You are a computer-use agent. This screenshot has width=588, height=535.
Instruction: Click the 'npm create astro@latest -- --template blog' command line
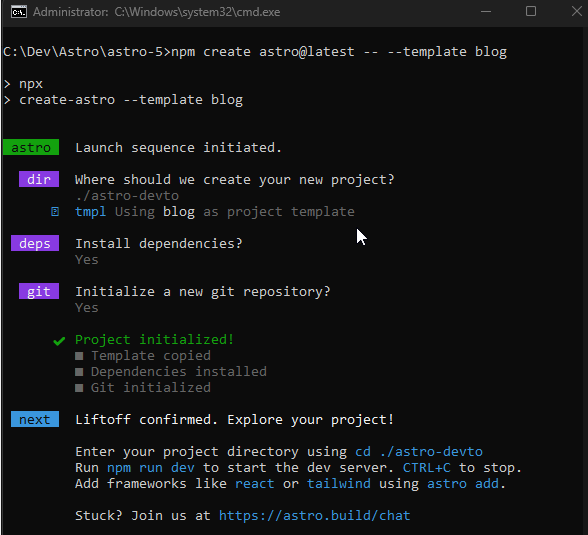[x=339, y=51]
